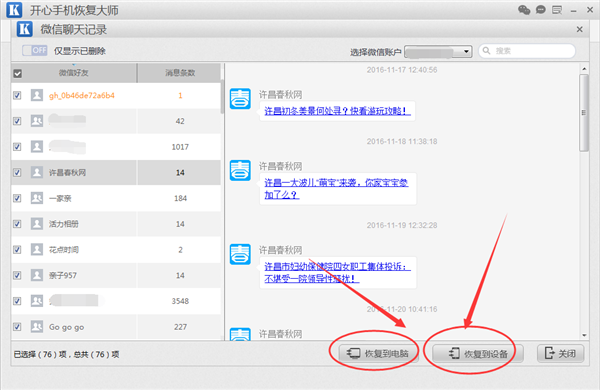The height and width of the screenshot is (390, 600).
Task: Uncheck the select-all checkbox in header
Action: tap(18, 73)
